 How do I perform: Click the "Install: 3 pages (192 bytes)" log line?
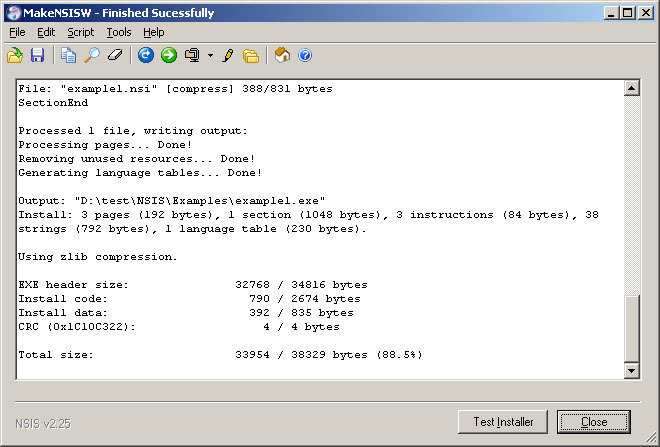click(x=309, y=215)
